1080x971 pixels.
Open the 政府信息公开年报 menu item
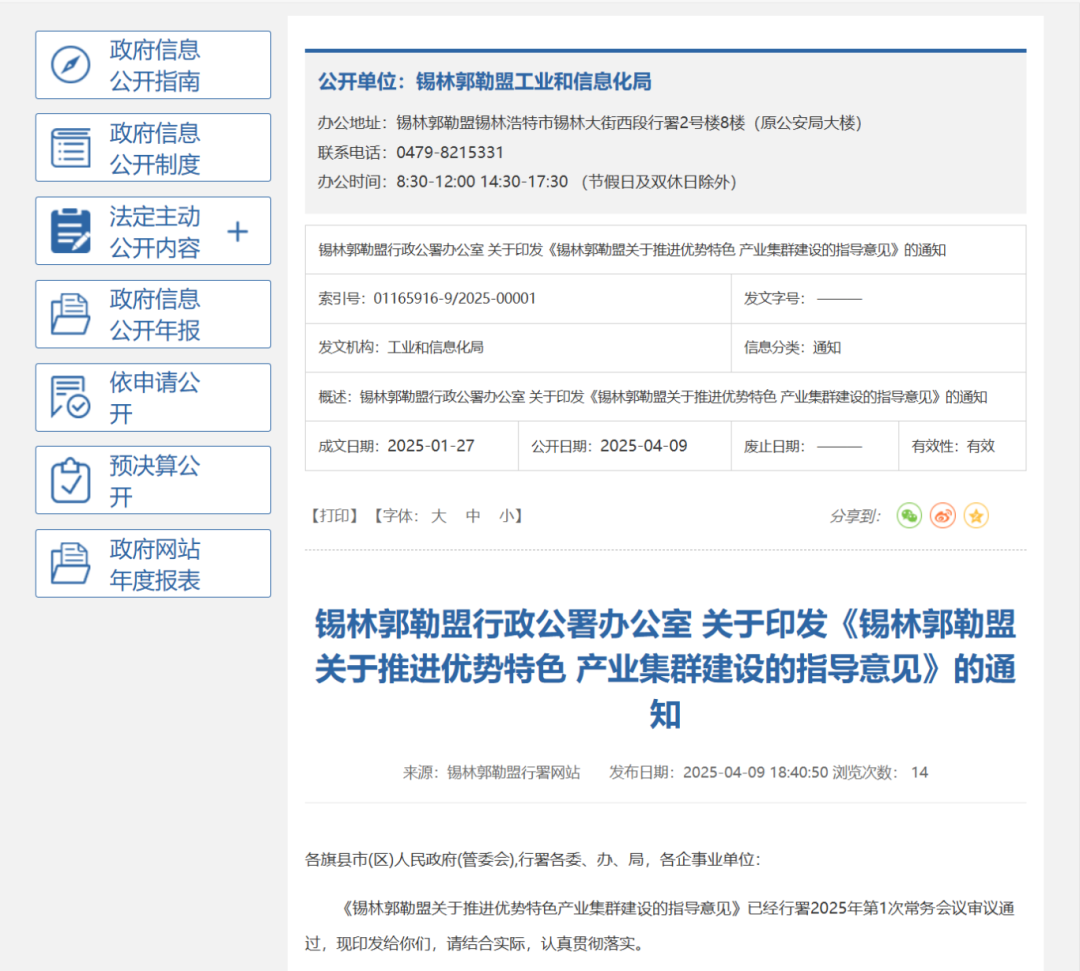(155, 314)
